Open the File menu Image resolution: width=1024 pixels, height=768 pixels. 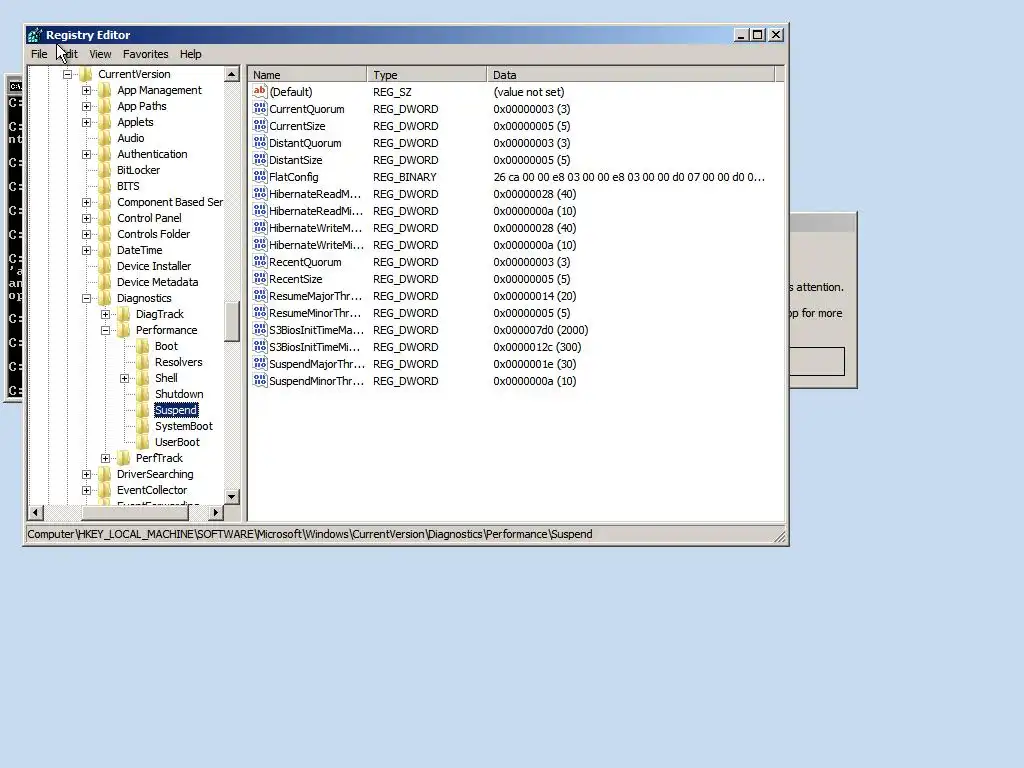tap(39, 54)
